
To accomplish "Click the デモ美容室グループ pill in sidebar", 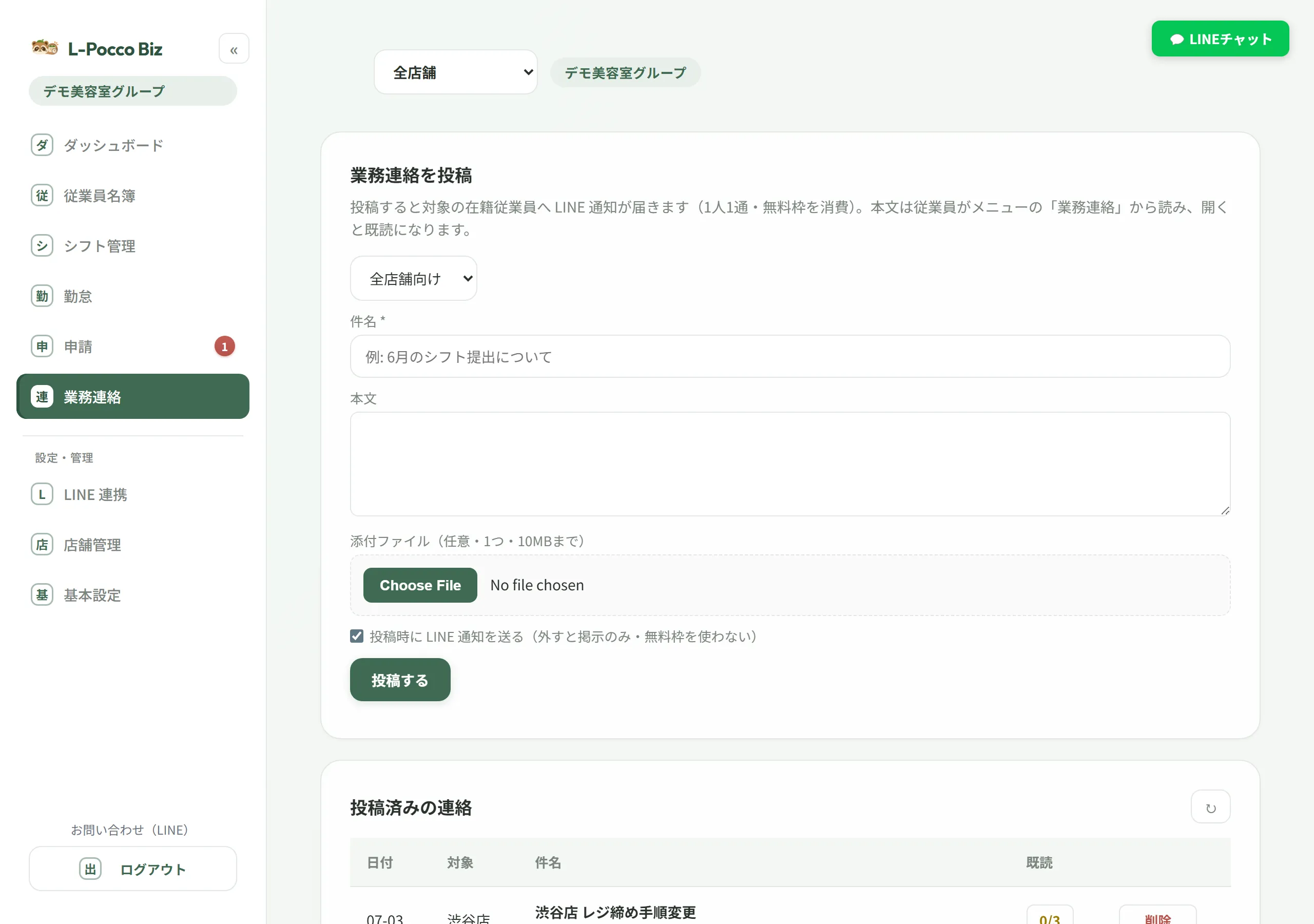I will click(x=133, y=91).
